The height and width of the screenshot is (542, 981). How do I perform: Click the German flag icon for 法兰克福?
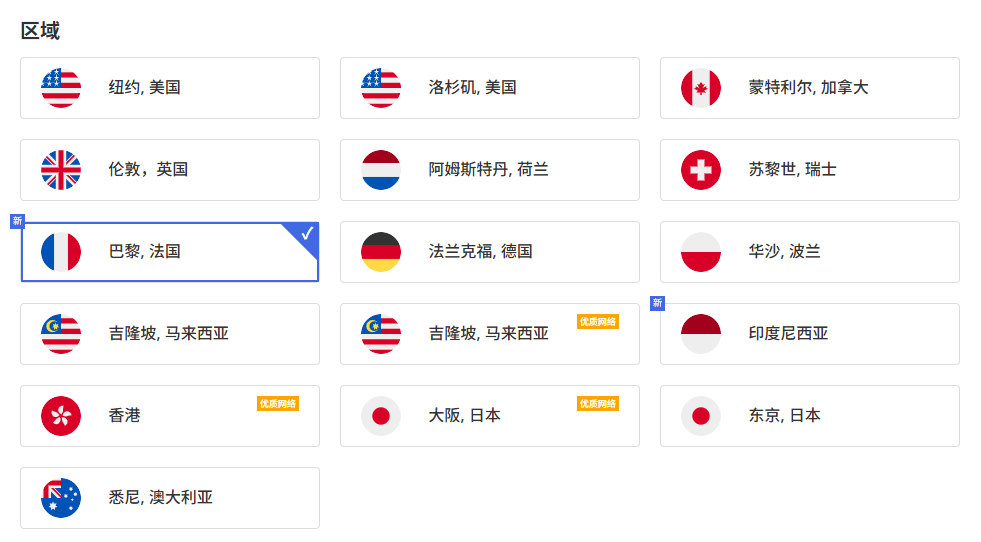[x=381, y=252]
